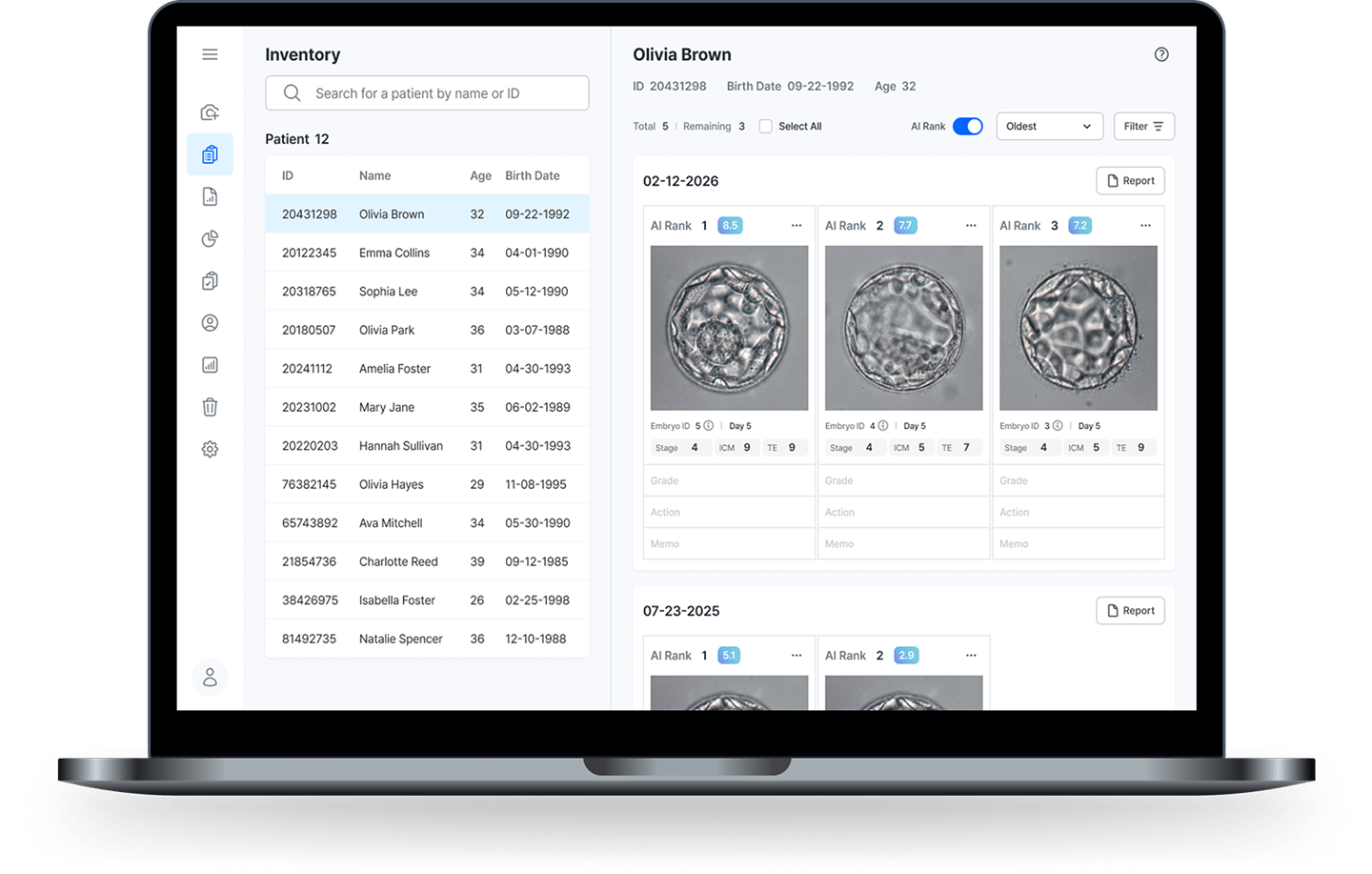Click the patient search input field
The width and height of the screenshot is (1372, 874).
point(427,93)
